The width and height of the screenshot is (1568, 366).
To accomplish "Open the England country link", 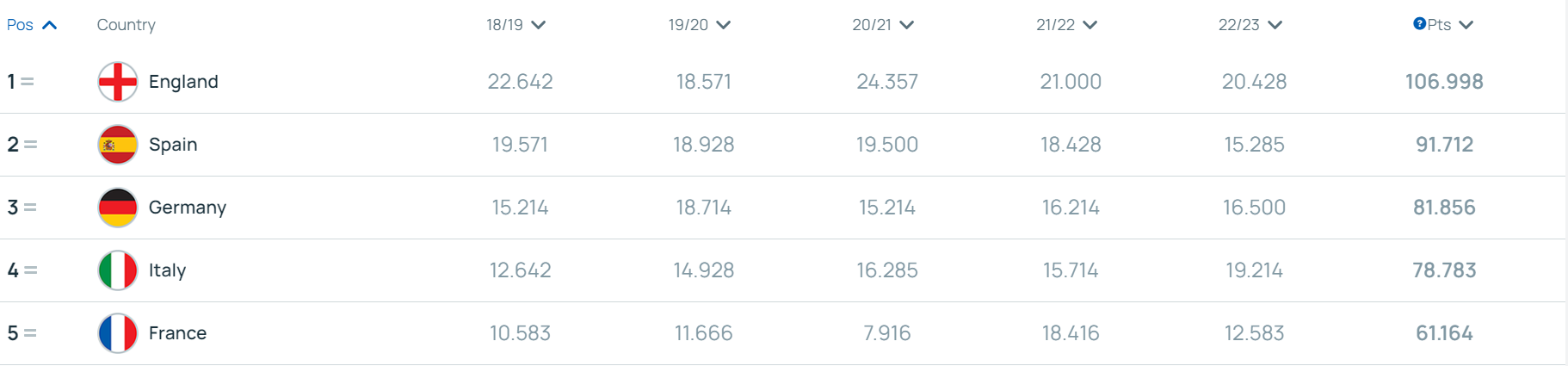I will (183, 82).
